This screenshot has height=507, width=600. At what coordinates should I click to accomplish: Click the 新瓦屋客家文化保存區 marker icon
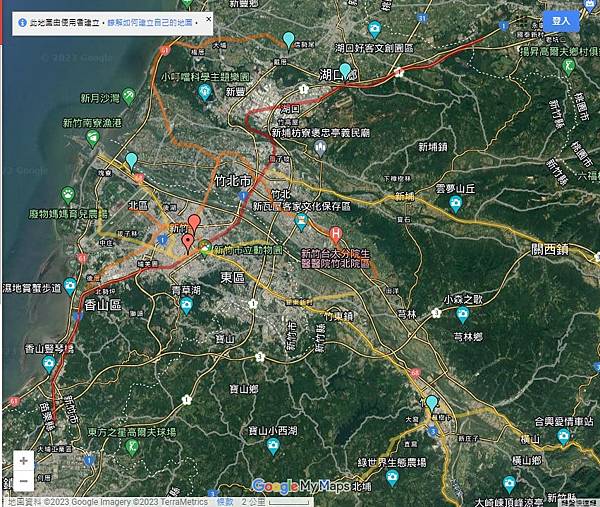302,222
